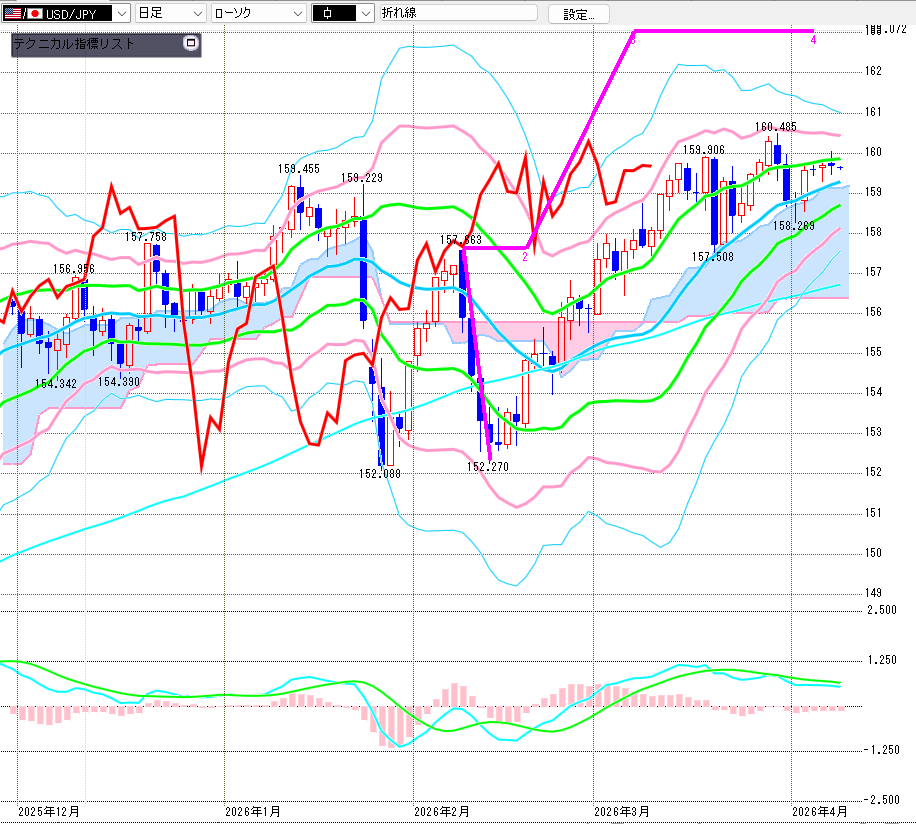Click the 2026年2月 date axis label
The image size is (916, 824).
click(441, 810)
